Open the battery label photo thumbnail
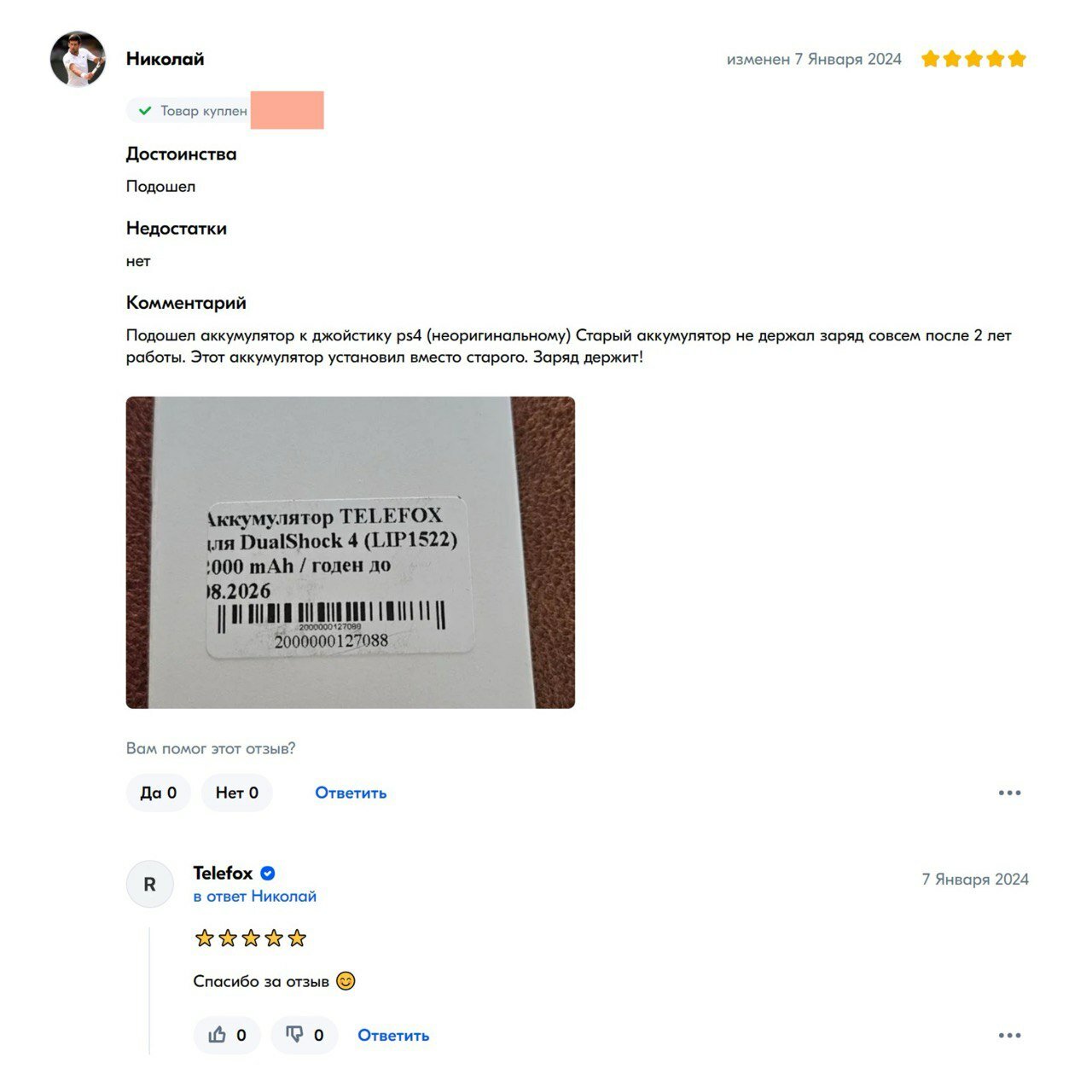This screenshot has width=1092, height=1092. pyautogui.click(x=351, y=552)
